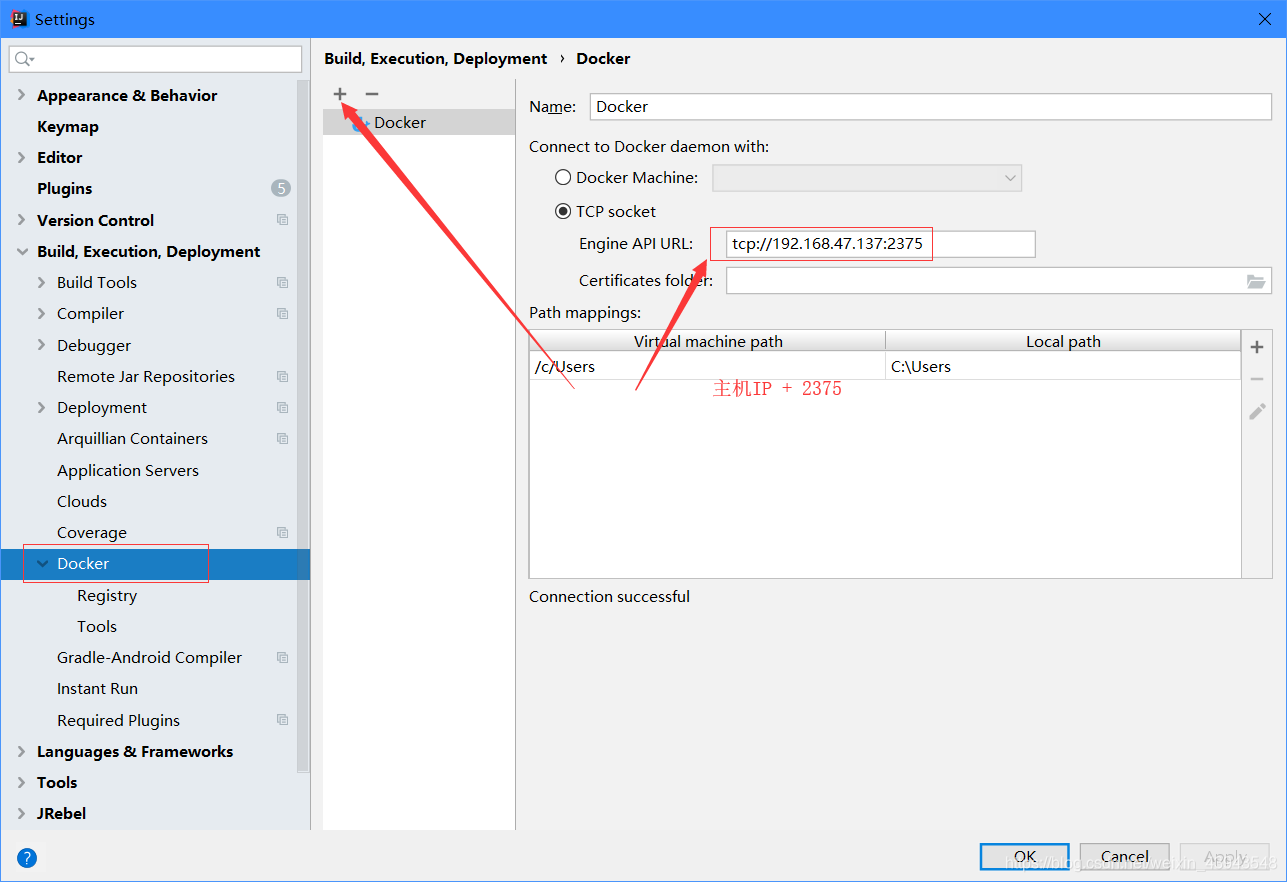Remove the selected Docker configuration
The width and height of the screenshot is (1287, 882).
coord(372,93)
